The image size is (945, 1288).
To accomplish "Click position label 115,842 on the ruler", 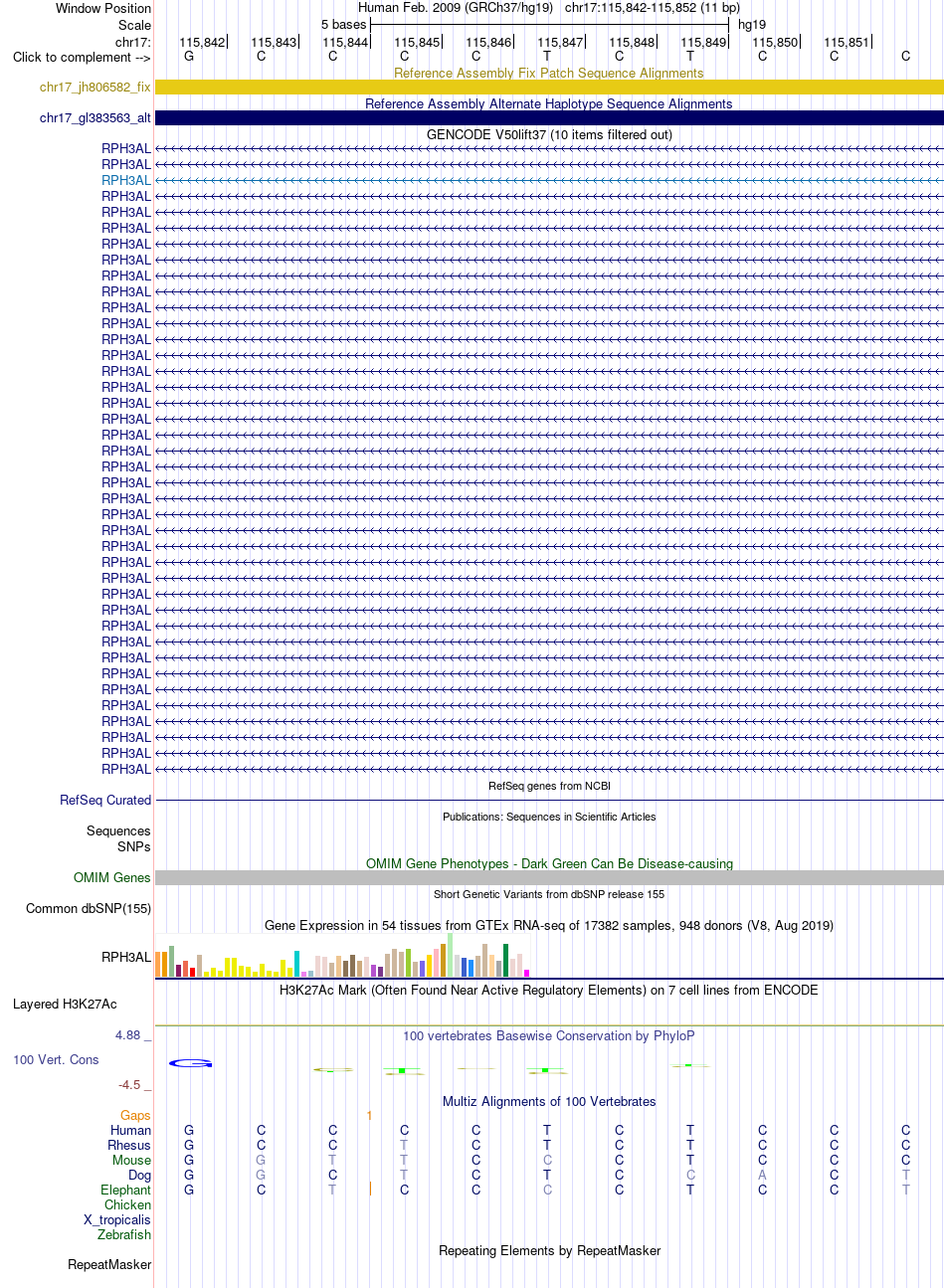I will (202, 42).
